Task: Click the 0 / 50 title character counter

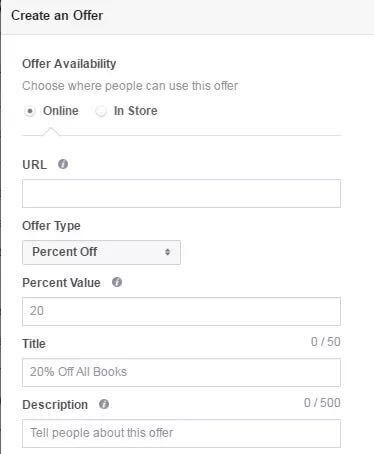Action: coord(326,342)
